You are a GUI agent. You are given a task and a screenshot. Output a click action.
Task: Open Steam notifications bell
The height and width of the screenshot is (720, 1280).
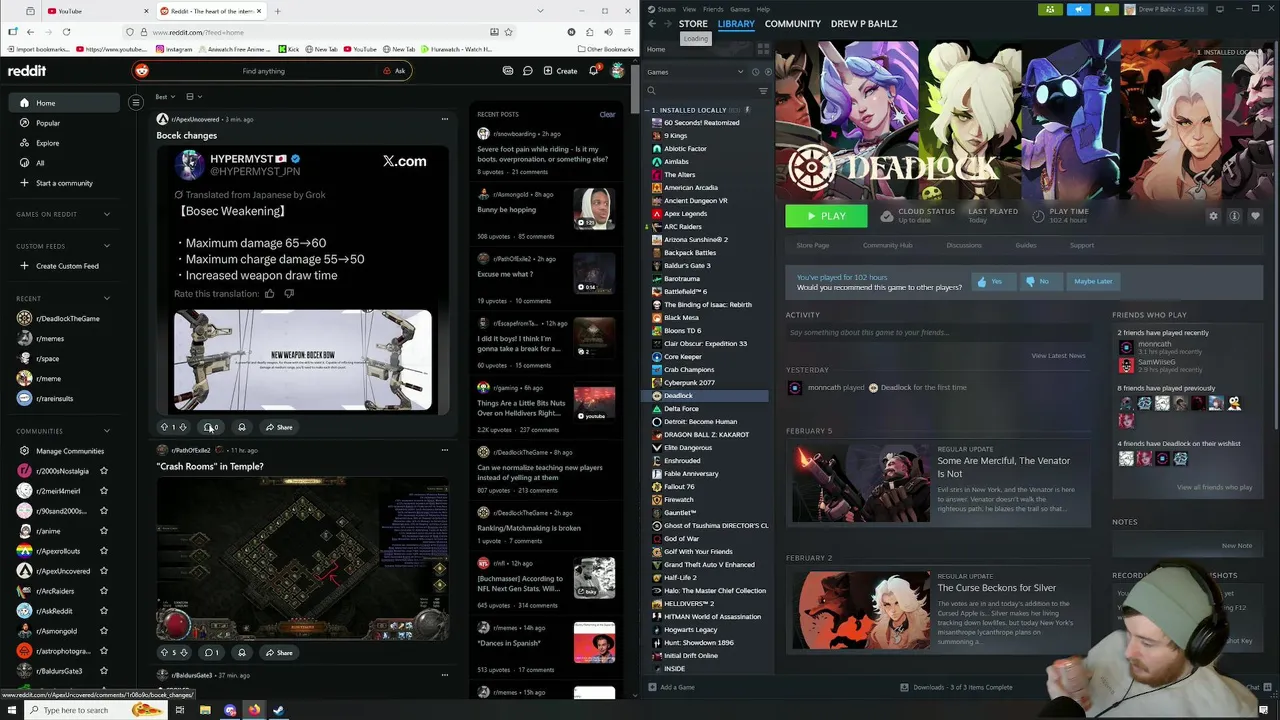tap(1107, 9)
